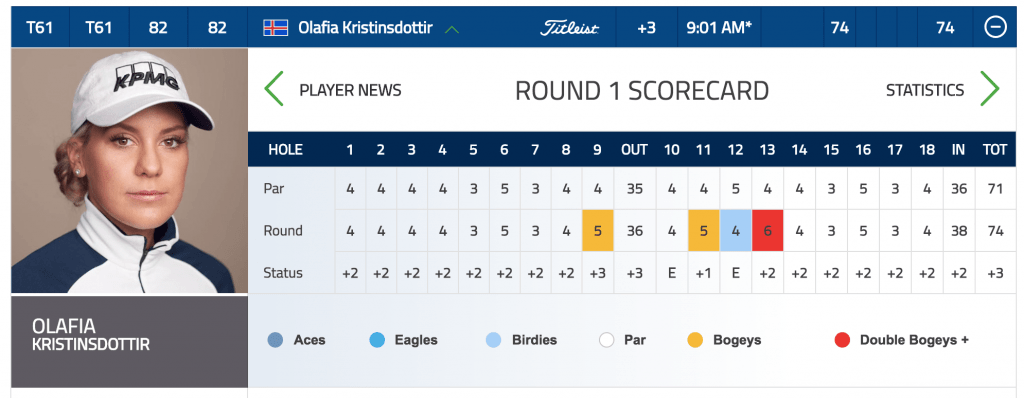Click the blue hole 12 birdie cell
This screenshot has width=1024, height=398.
[x=735, y=231]
